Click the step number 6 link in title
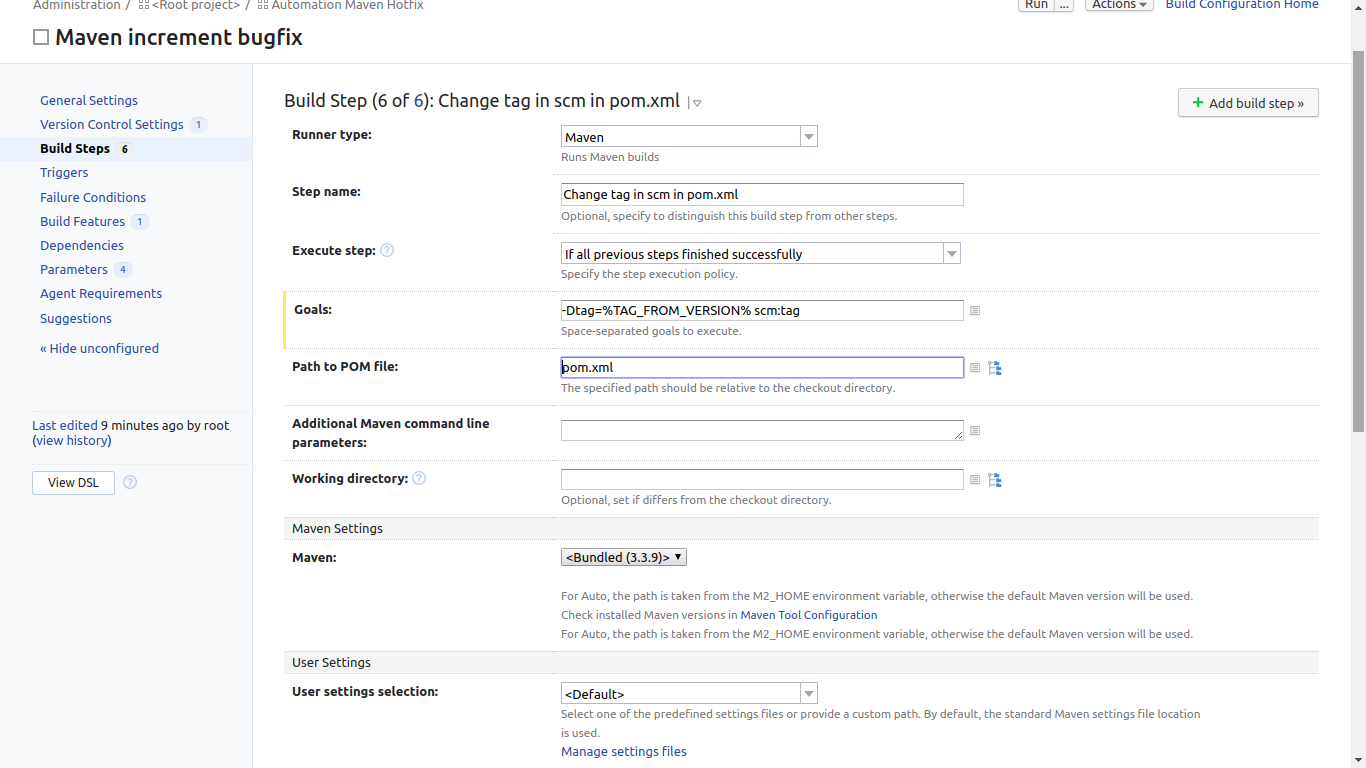 click(419, 101)
